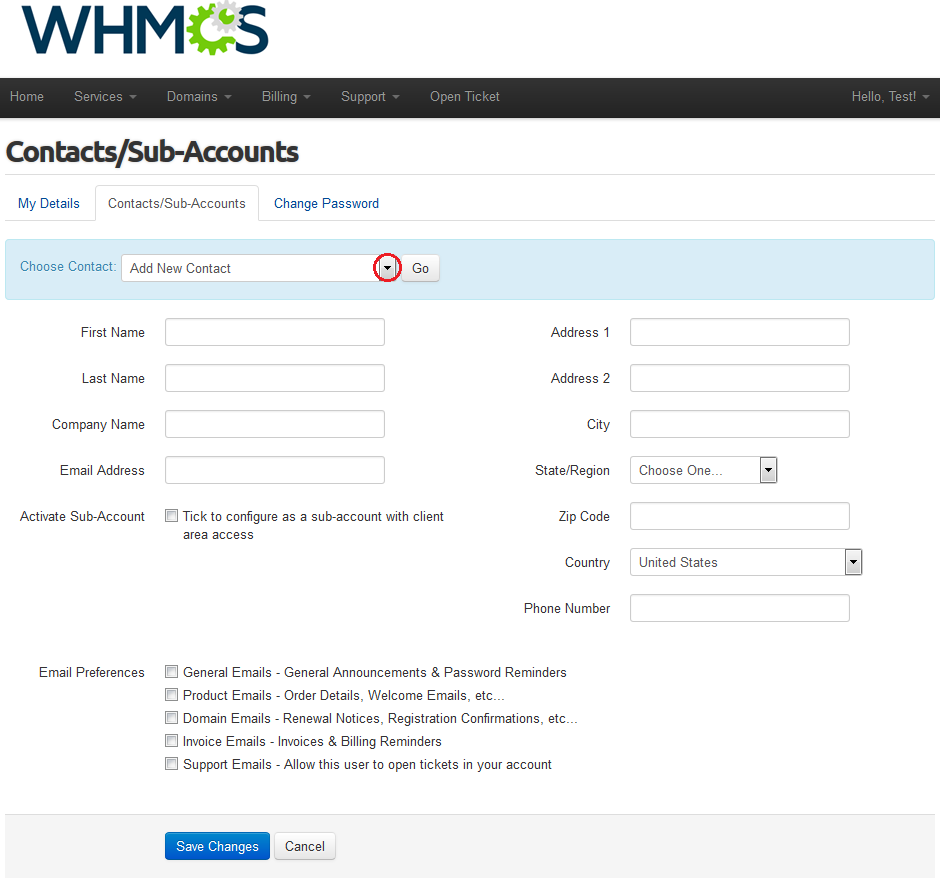The image size is (940, 883).
Task: Expand the Billing menu
Action: [285, 97]
